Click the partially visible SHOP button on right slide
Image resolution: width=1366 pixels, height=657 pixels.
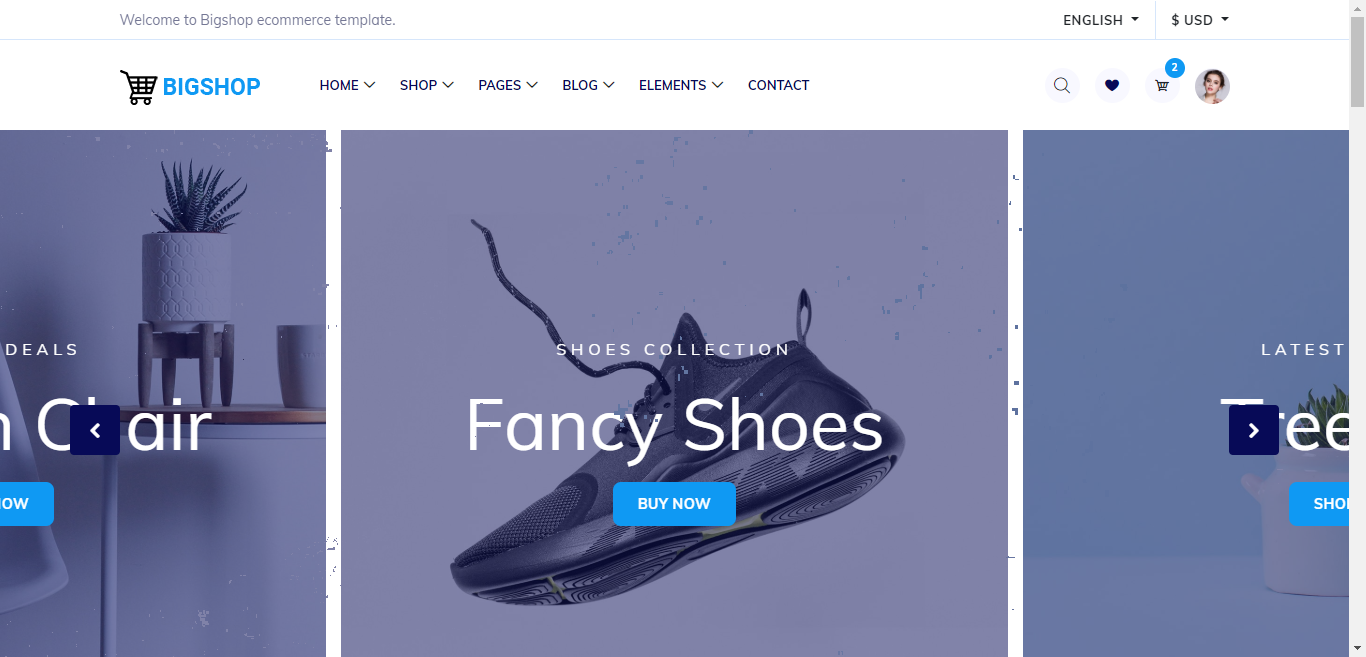pos(1319,504)
